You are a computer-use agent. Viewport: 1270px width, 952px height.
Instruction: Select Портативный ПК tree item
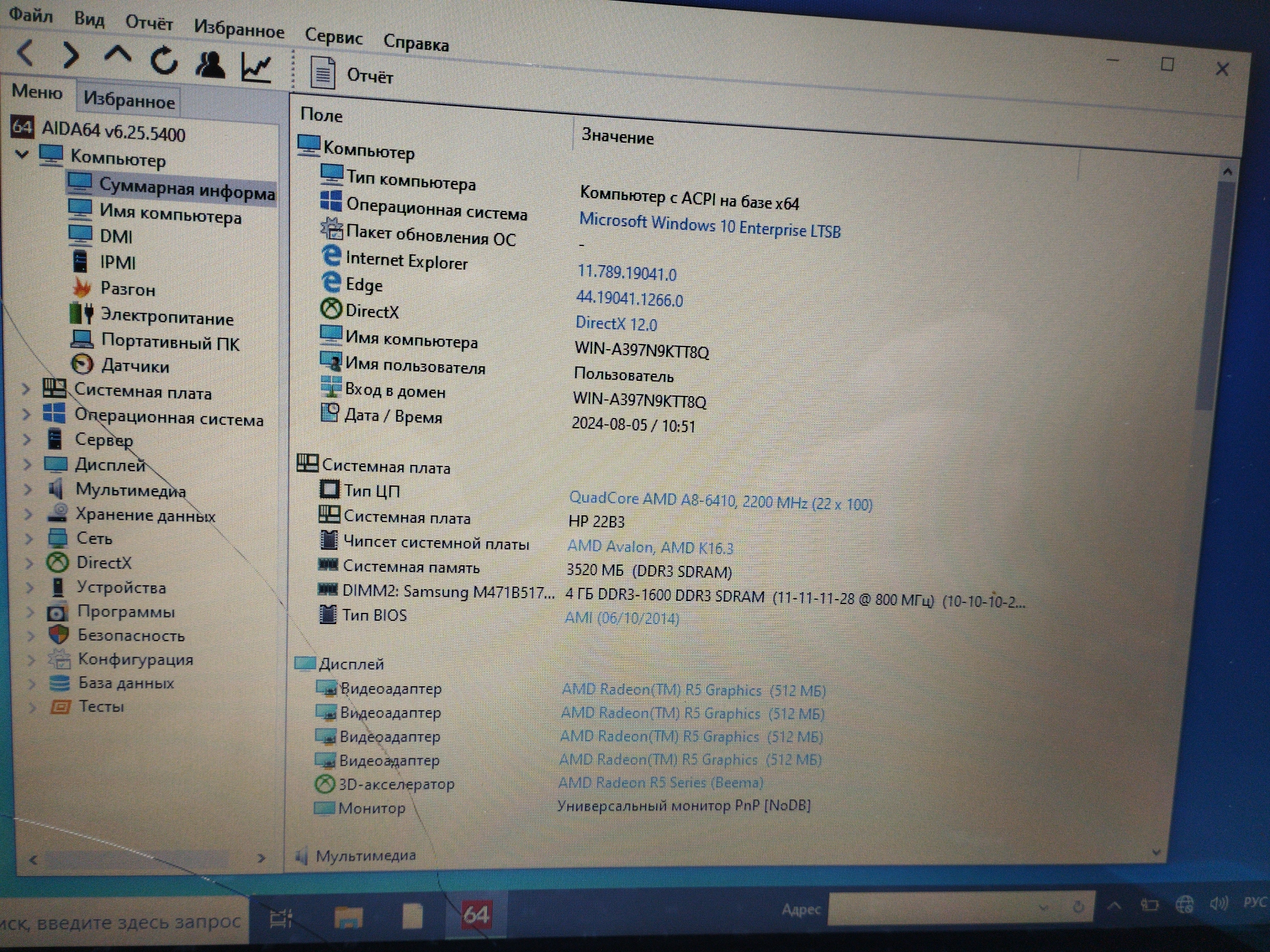click(170, 342)
